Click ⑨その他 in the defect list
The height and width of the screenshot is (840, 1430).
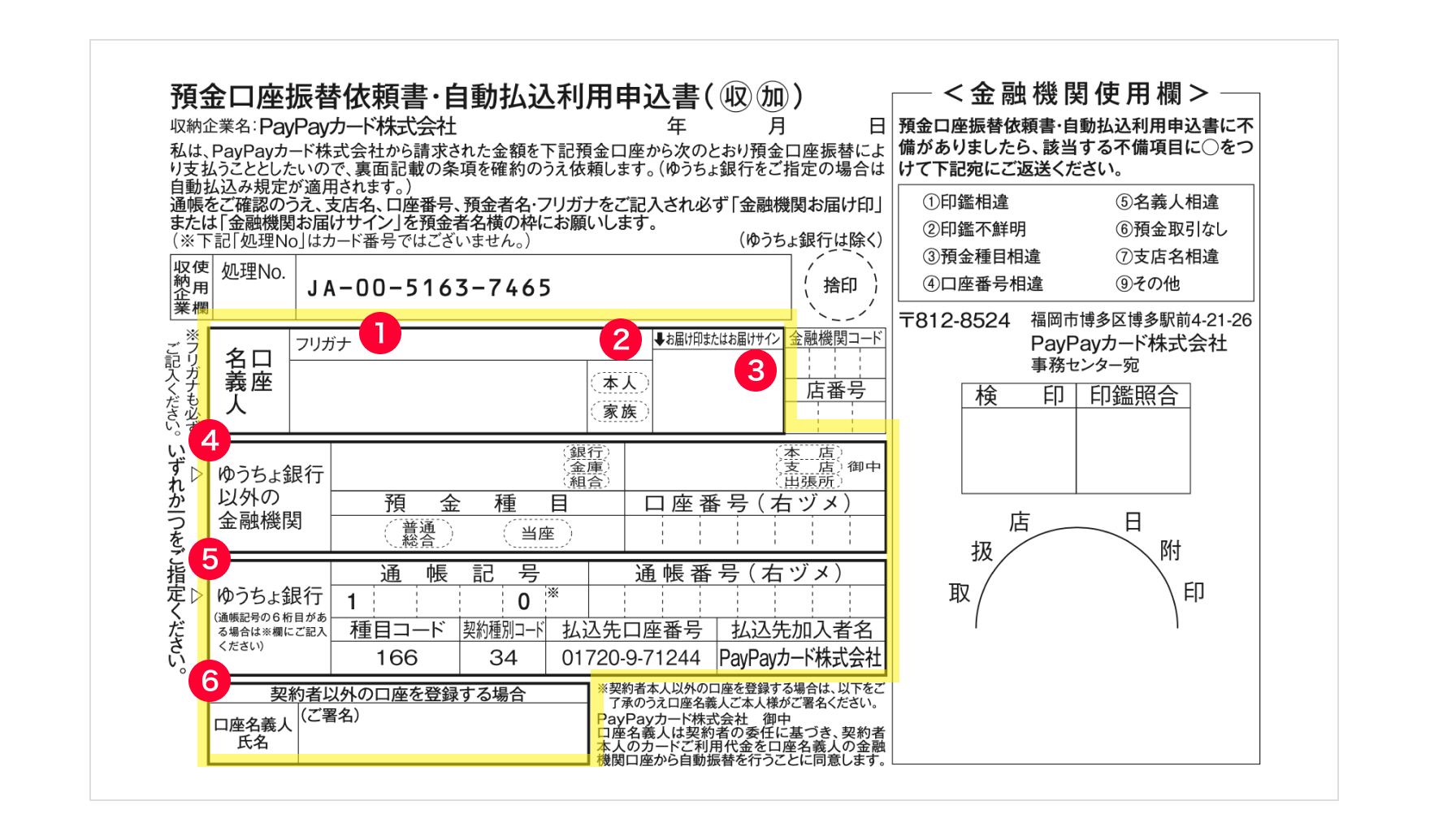1147,284
